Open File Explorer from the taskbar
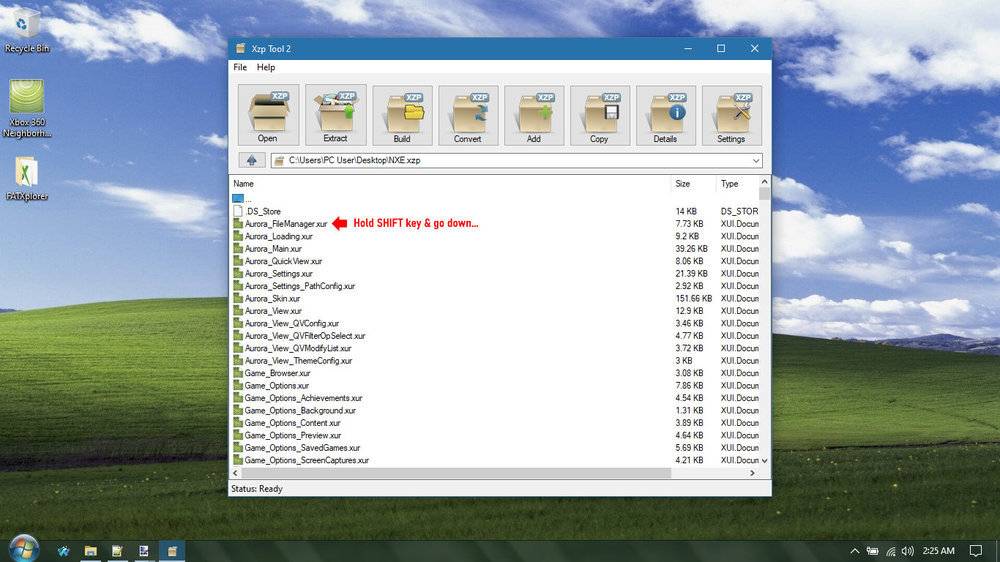This screenshot has width=1000, height=562. (x=91, y=551)
